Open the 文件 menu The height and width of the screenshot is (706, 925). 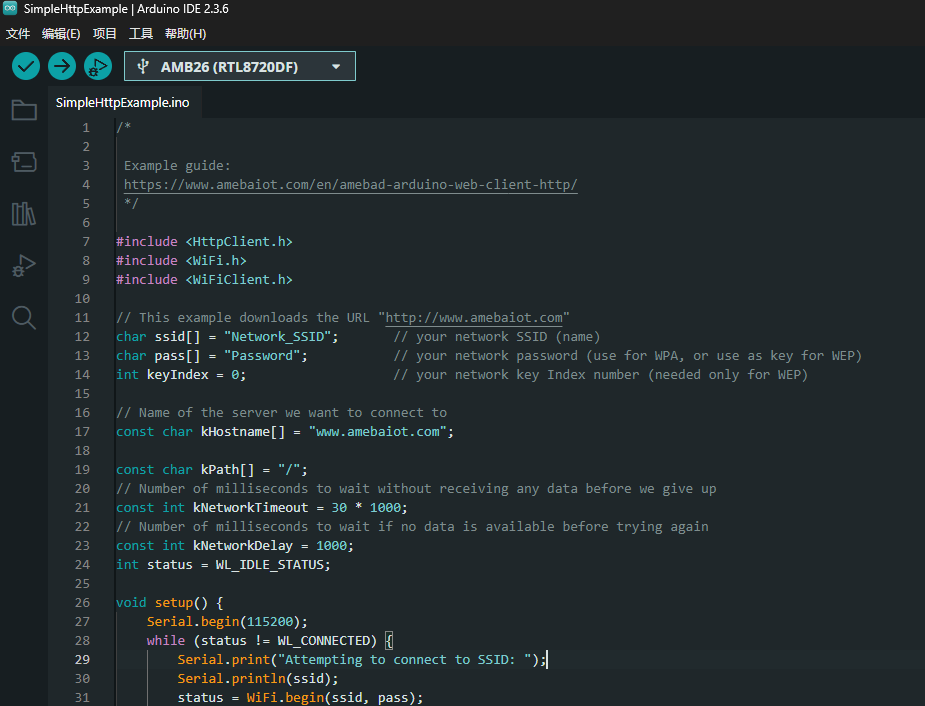(18, 34)
